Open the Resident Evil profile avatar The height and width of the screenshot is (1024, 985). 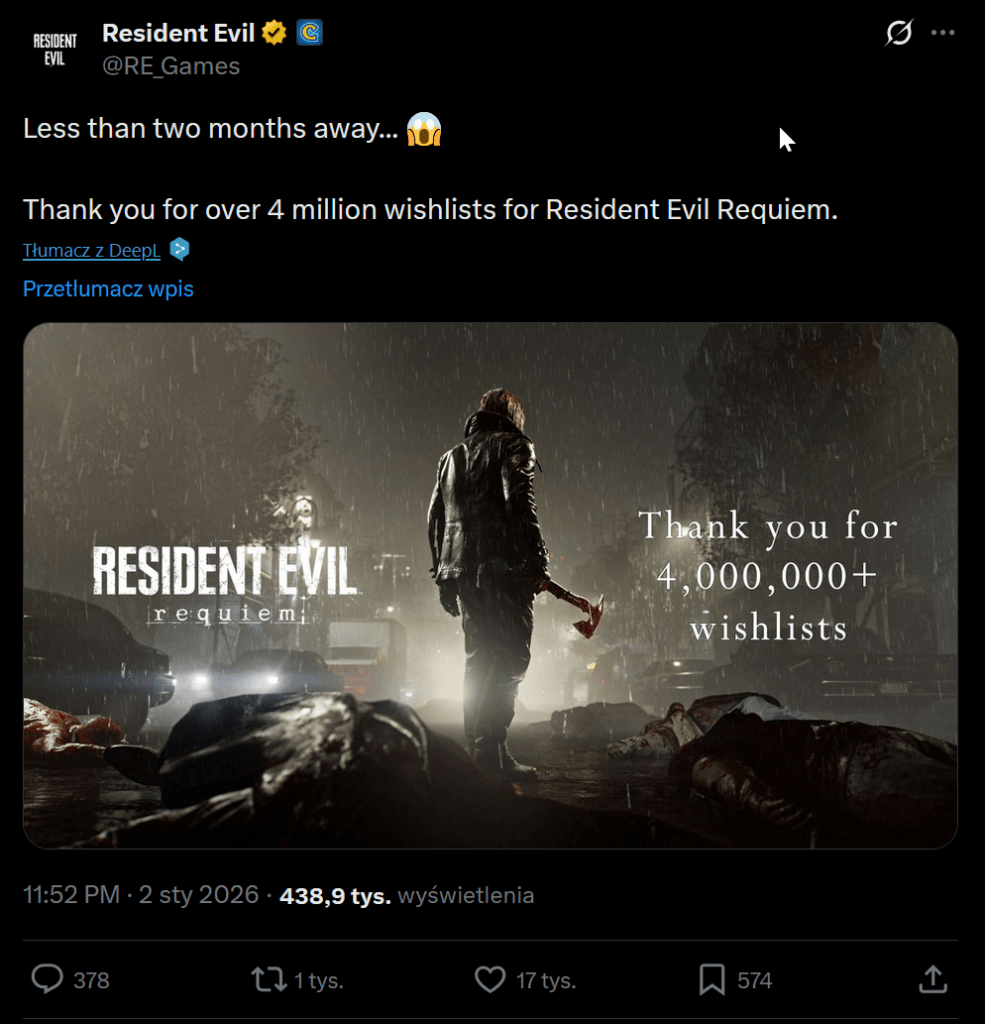[x=54, y=50]
